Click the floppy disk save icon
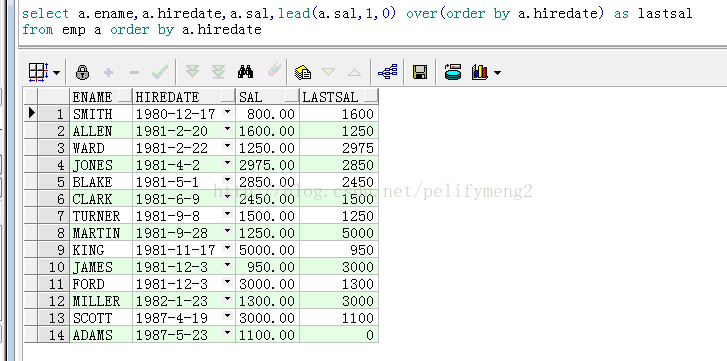 point(420,72)
